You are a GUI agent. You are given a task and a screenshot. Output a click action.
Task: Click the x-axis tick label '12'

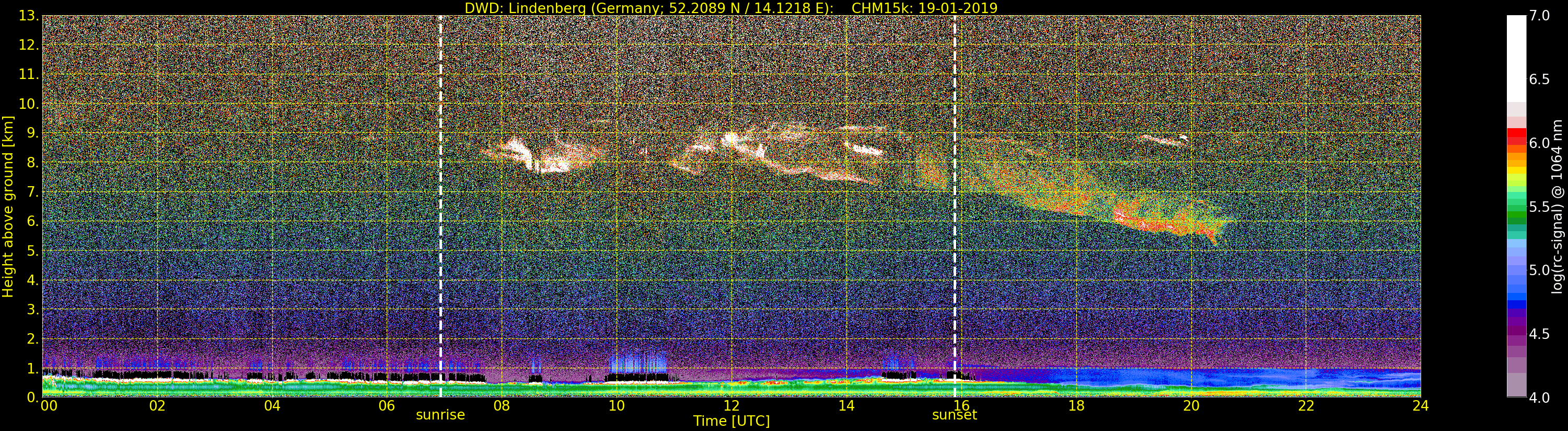click(731, 406)
